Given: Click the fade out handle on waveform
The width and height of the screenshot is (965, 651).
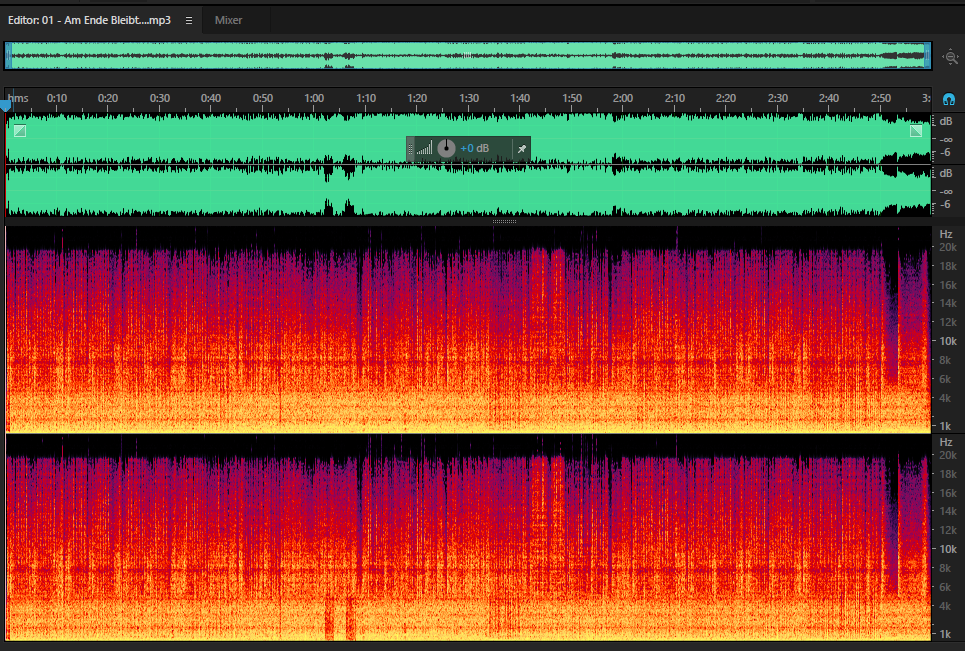Looking at the screenshot, I should 916,130.
